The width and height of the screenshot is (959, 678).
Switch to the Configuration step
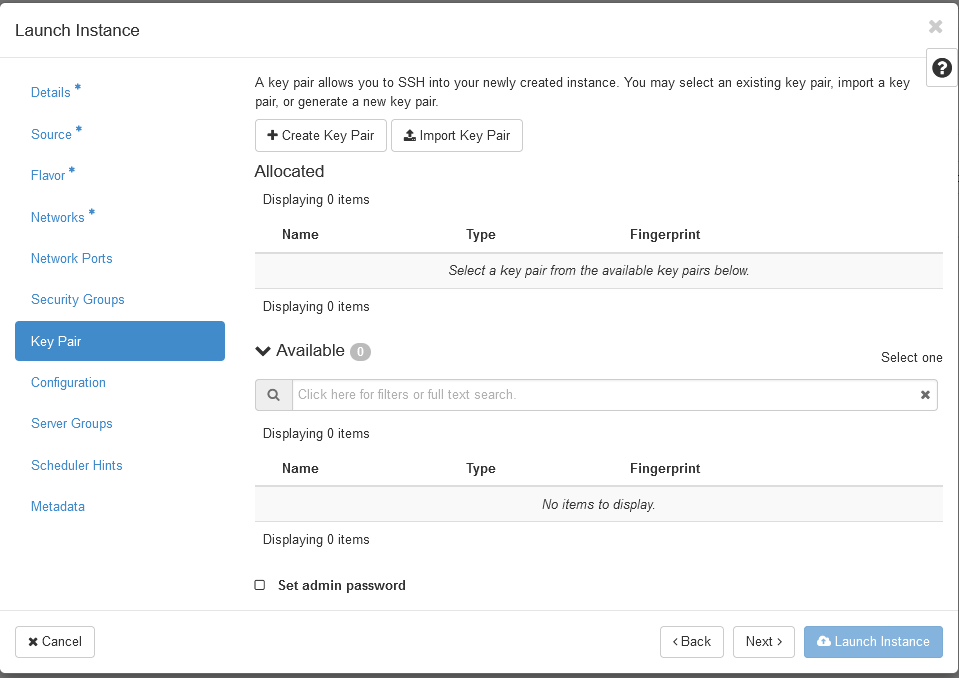[x=68, y=383]
